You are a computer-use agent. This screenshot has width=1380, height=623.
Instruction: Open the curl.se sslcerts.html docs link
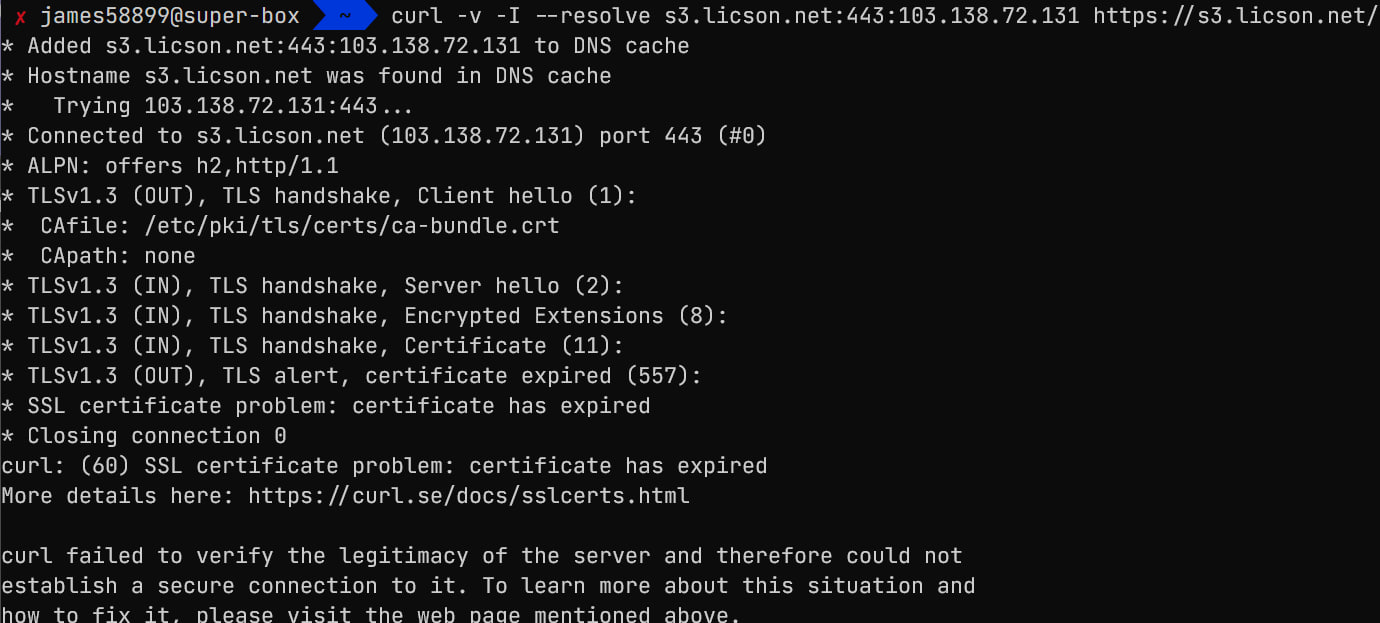click(x=468, y=496)
